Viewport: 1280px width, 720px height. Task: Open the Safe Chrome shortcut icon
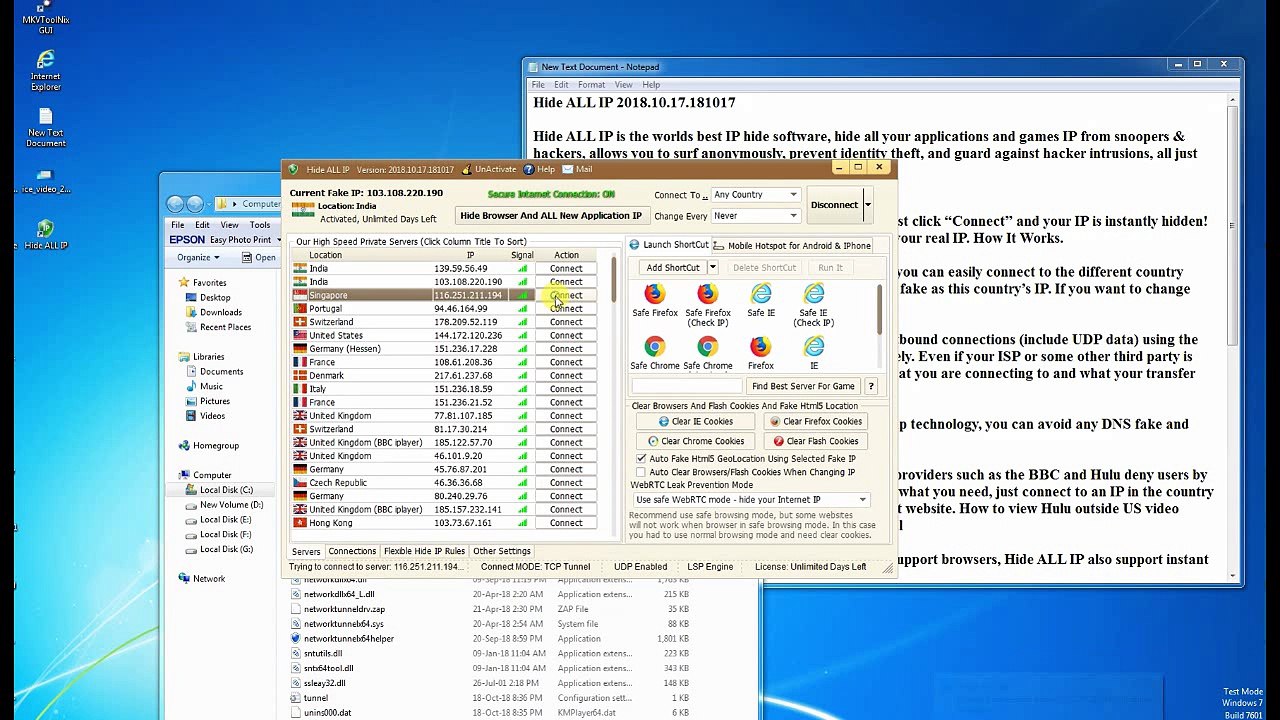coord(654,353)
